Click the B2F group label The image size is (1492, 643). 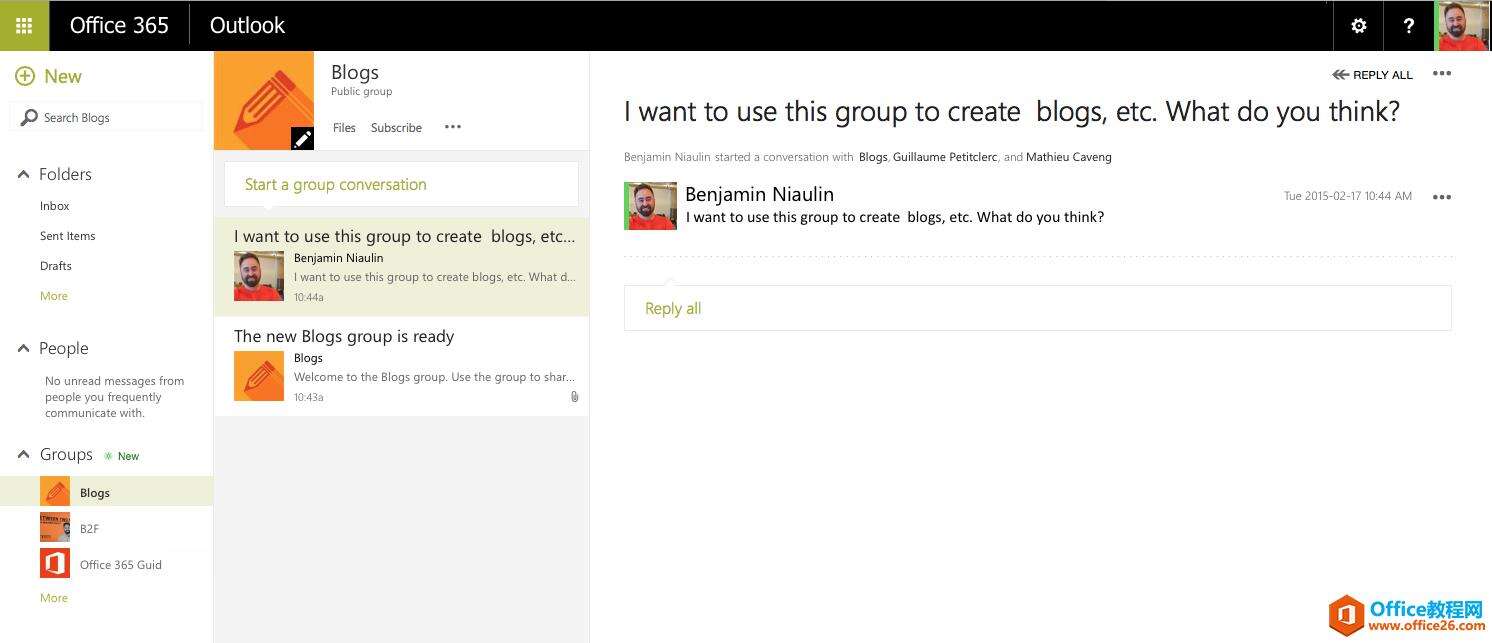[90, 529]
